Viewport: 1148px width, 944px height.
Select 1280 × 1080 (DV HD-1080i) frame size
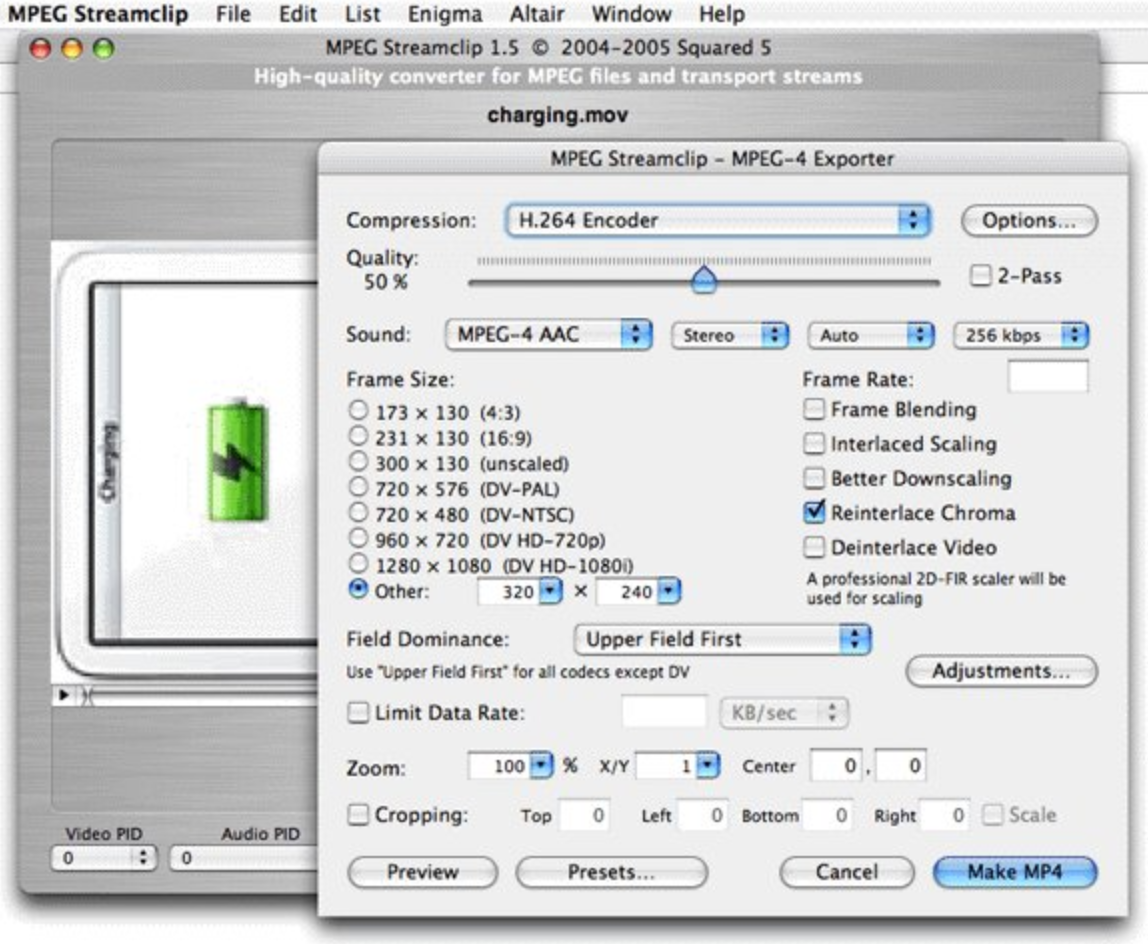tap(358, 564)
